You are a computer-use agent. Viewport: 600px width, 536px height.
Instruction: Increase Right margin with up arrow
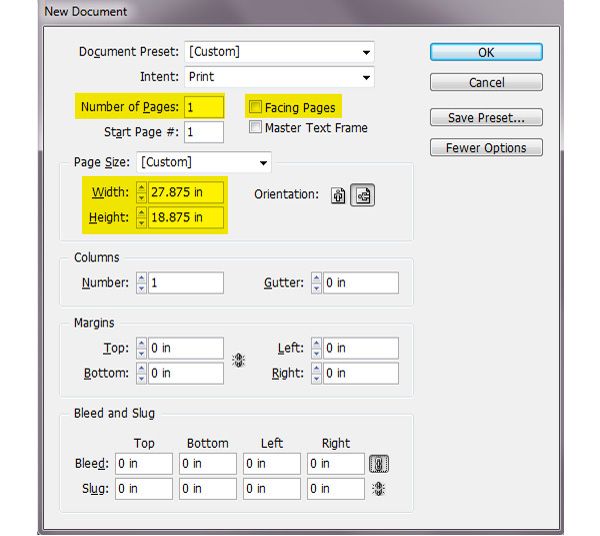click(x=316, y=368)
